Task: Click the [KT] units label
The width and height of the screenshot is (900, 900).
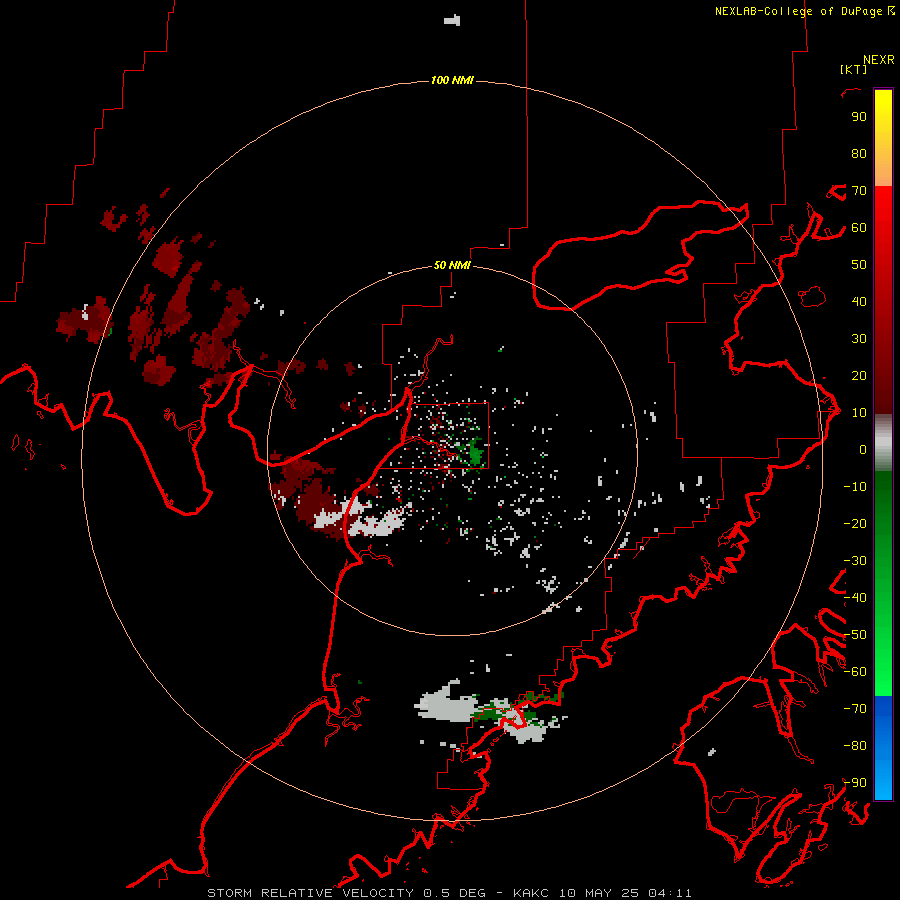Action: coord(853,69)
